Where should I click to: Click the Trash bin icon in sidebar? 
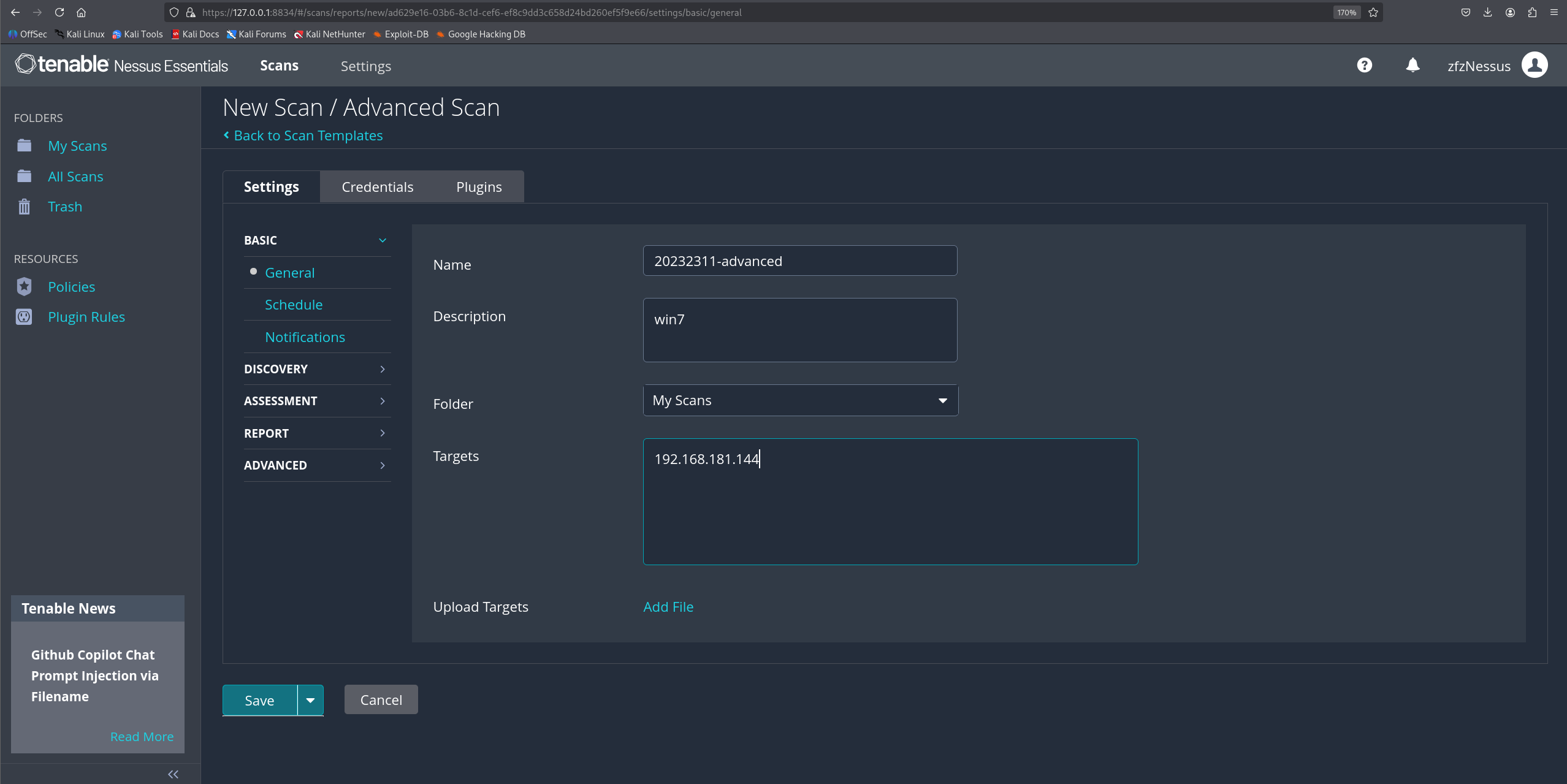pos(24,207)
